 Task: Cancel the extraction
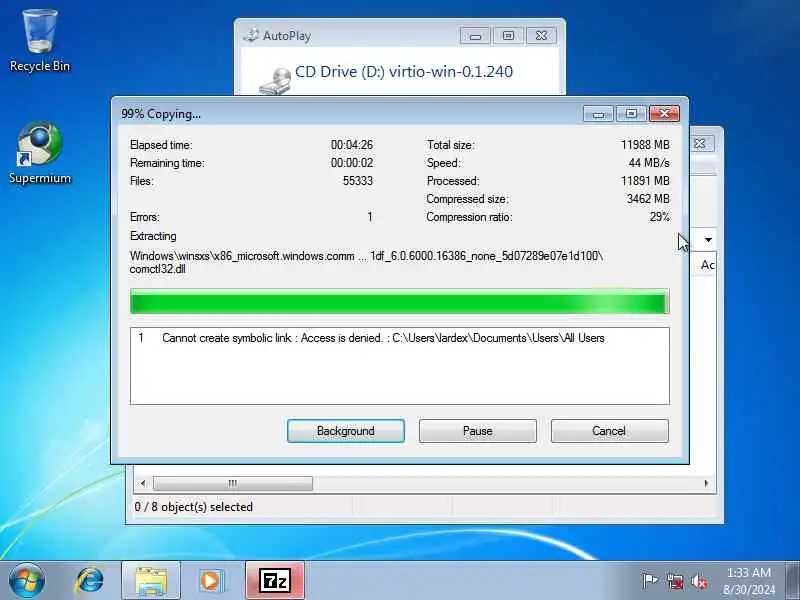coord(609,431)
